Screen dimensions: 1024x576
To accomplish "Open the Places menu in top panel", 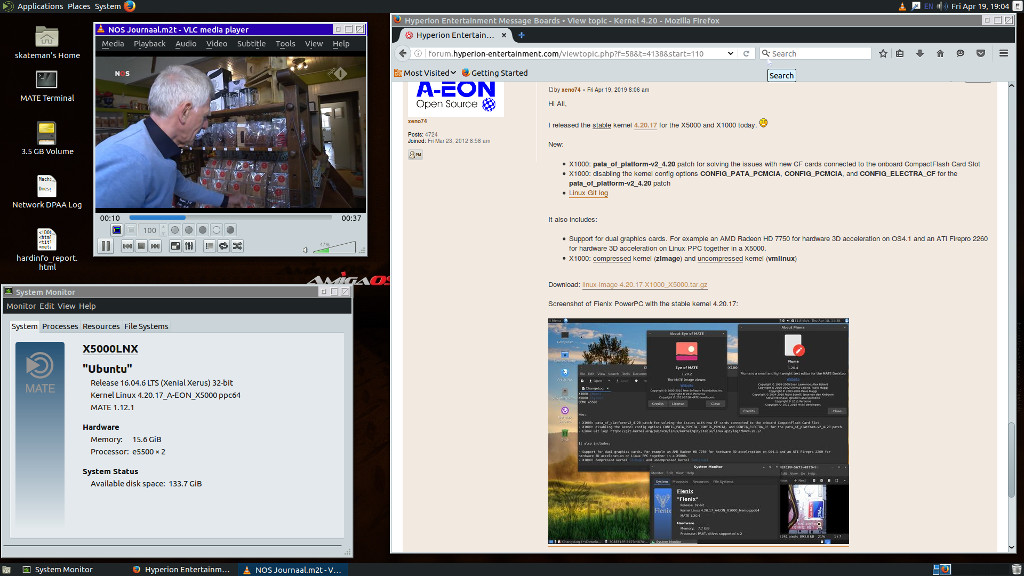I will (79, 6).
